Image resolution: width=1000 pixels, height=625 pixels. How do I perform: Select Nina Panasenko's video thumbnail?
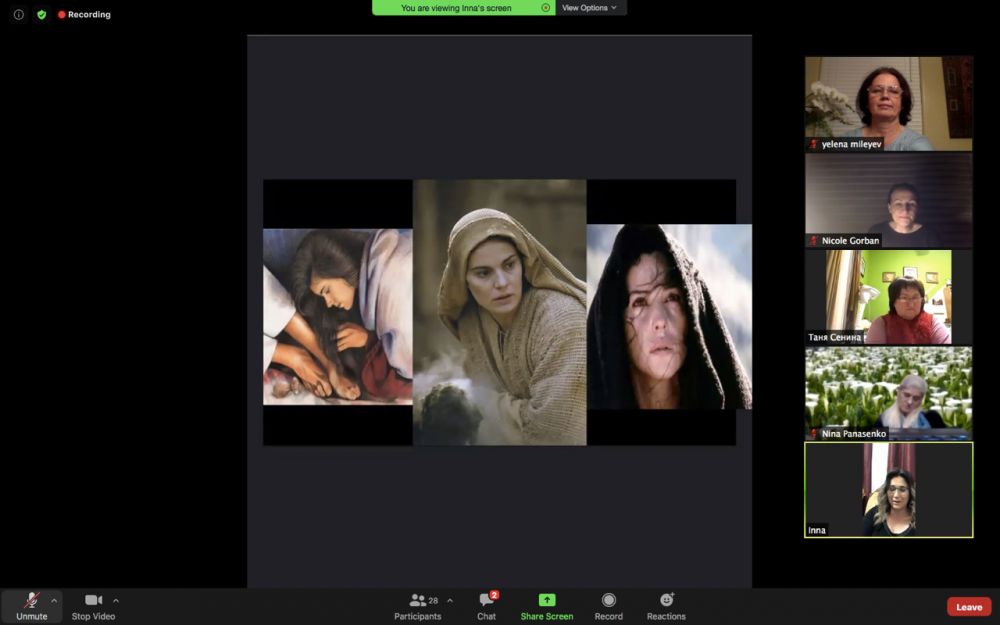coord(888,393)
